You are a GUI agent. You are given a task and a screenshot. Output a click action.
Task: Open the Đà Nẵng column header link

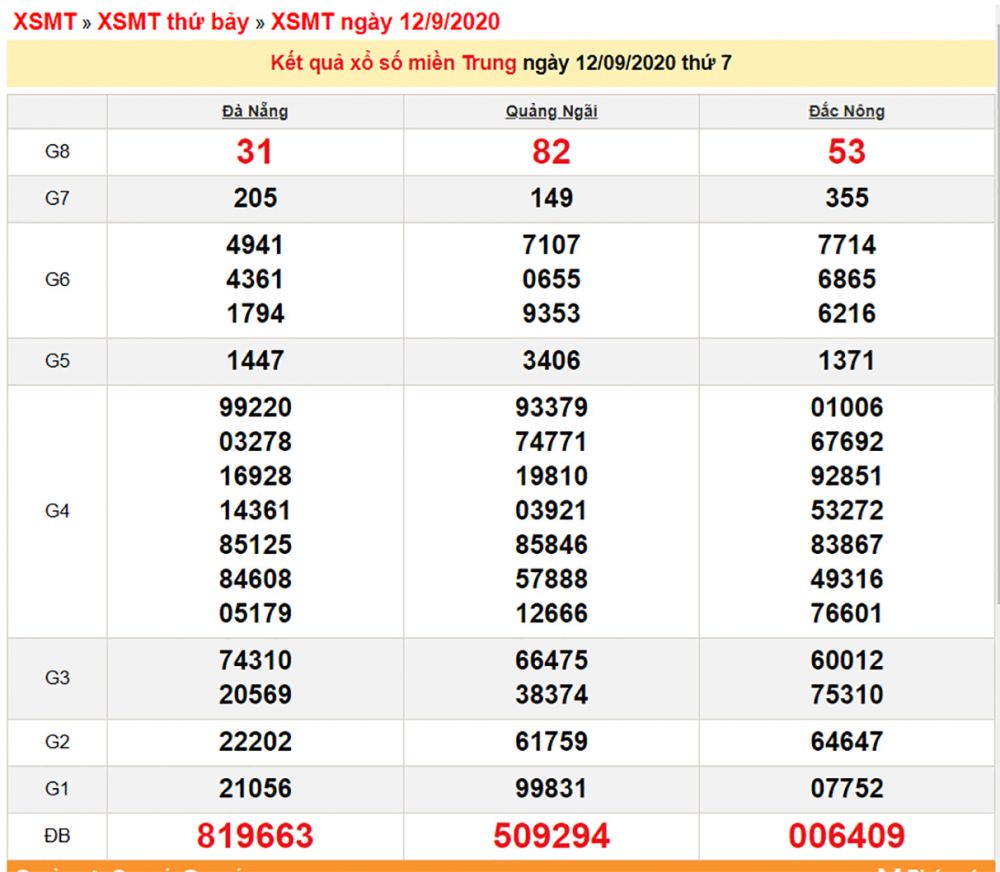pos(255,111)
